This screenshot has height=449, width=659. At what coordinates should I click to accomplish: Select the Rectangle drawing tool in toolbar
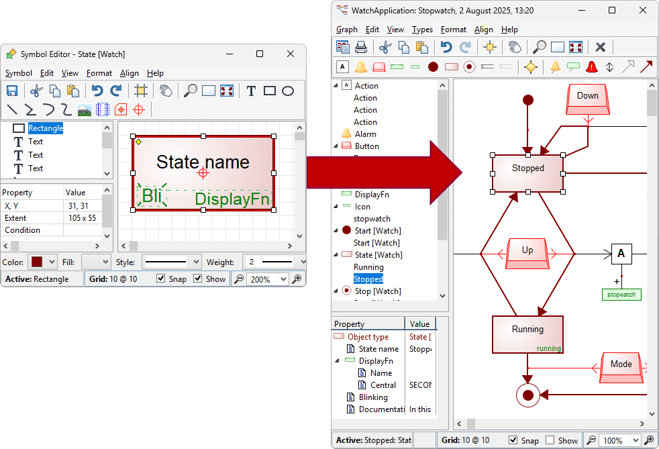(x=269, y=91)
